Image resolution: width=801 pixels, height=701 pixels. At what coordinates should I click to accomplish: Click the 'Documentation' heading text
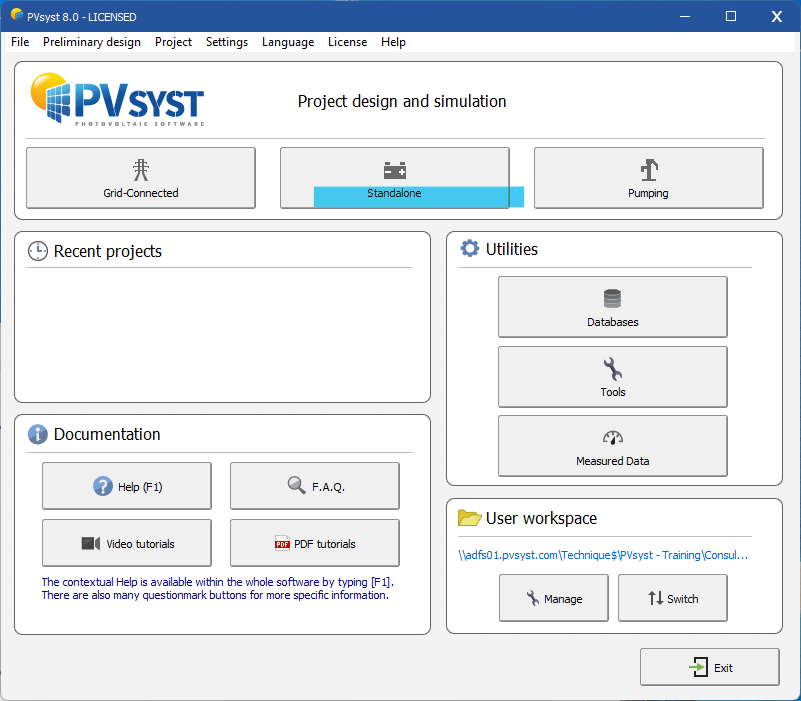107,434
